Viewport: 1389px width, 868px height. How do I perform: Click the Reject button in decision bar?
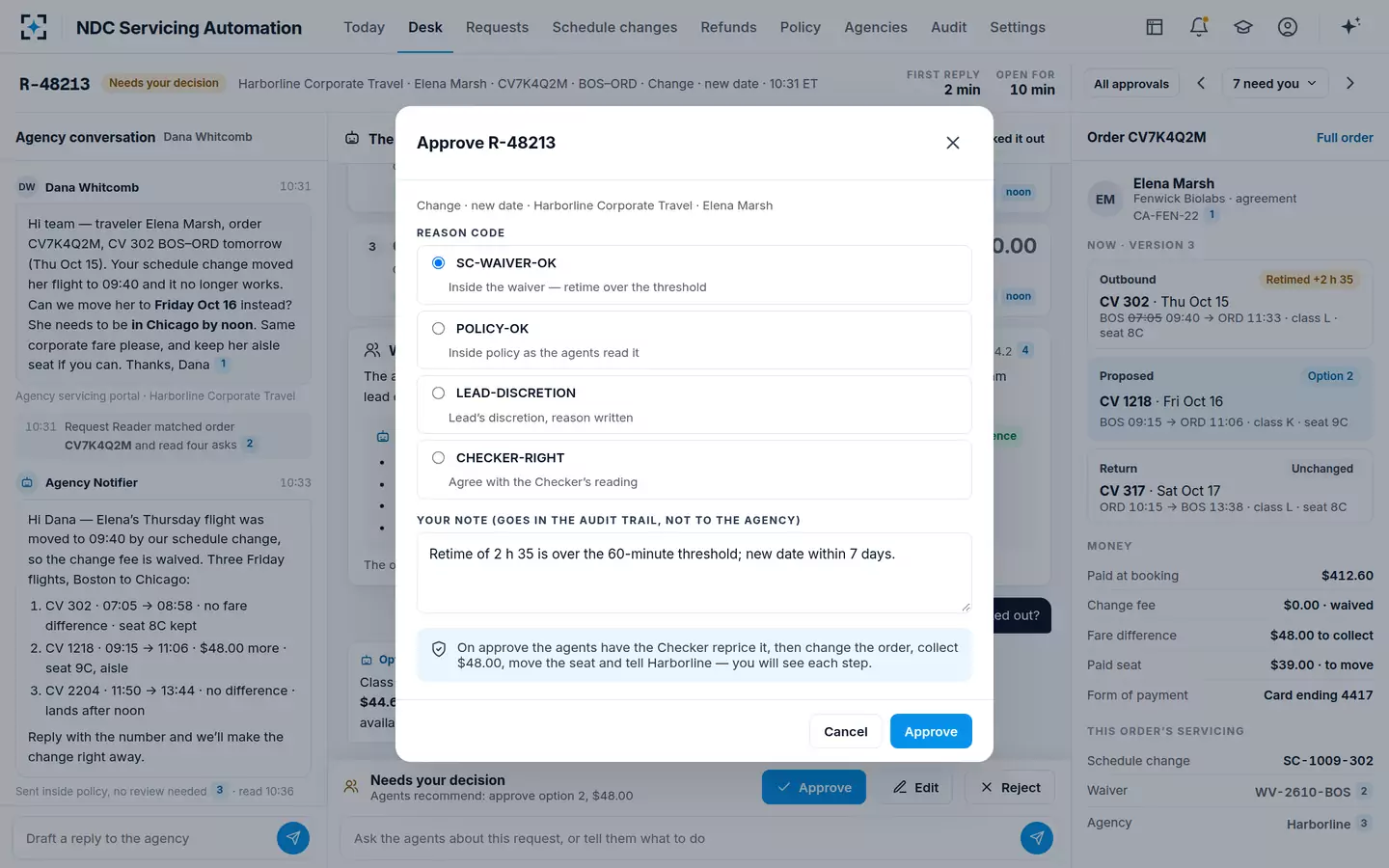click(x=1010, y=787)
